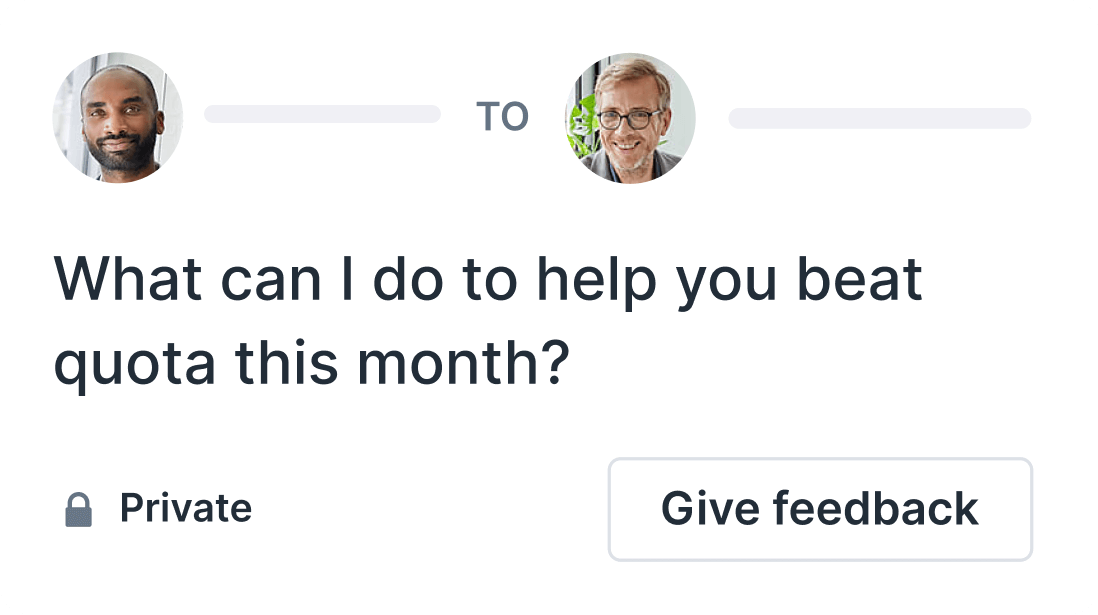Click the padlock icon beside Private
This screenshot has width=1098, height=615.
click(78, 509)
